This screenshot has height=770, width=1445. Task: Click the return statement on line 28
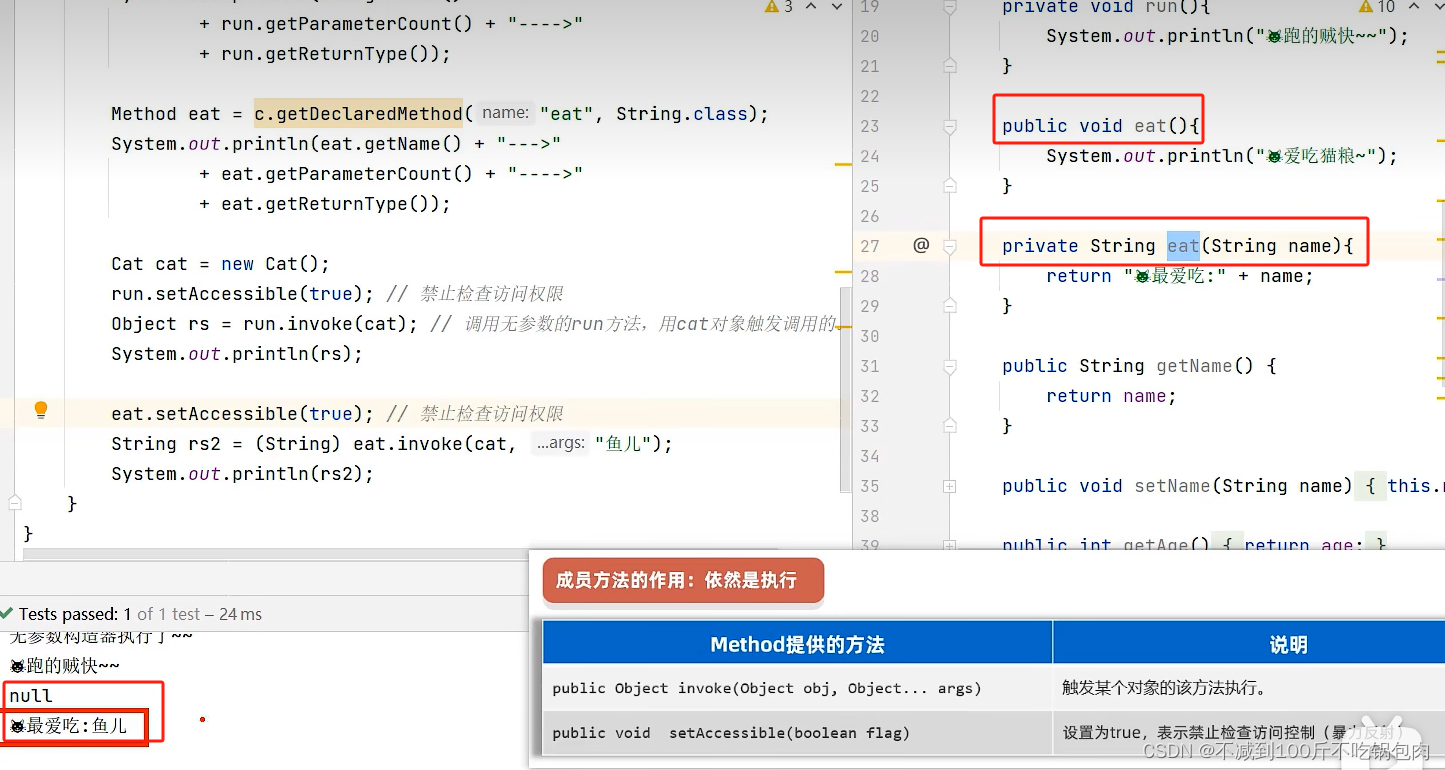[1180, 276]
